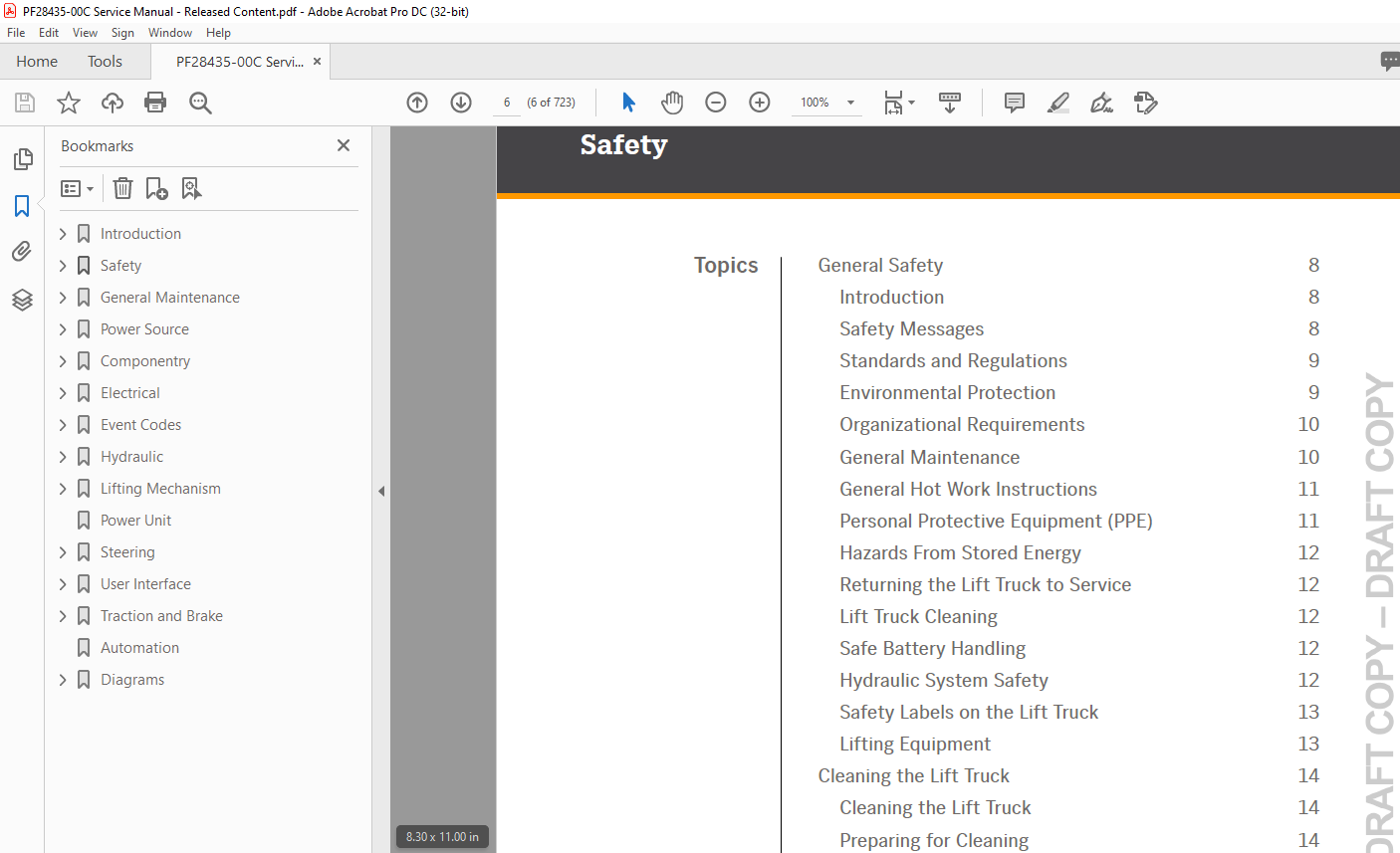Go to next page arrow
Image resolution: width=1400 pixels, height=853 pixels.
point(461,103)
